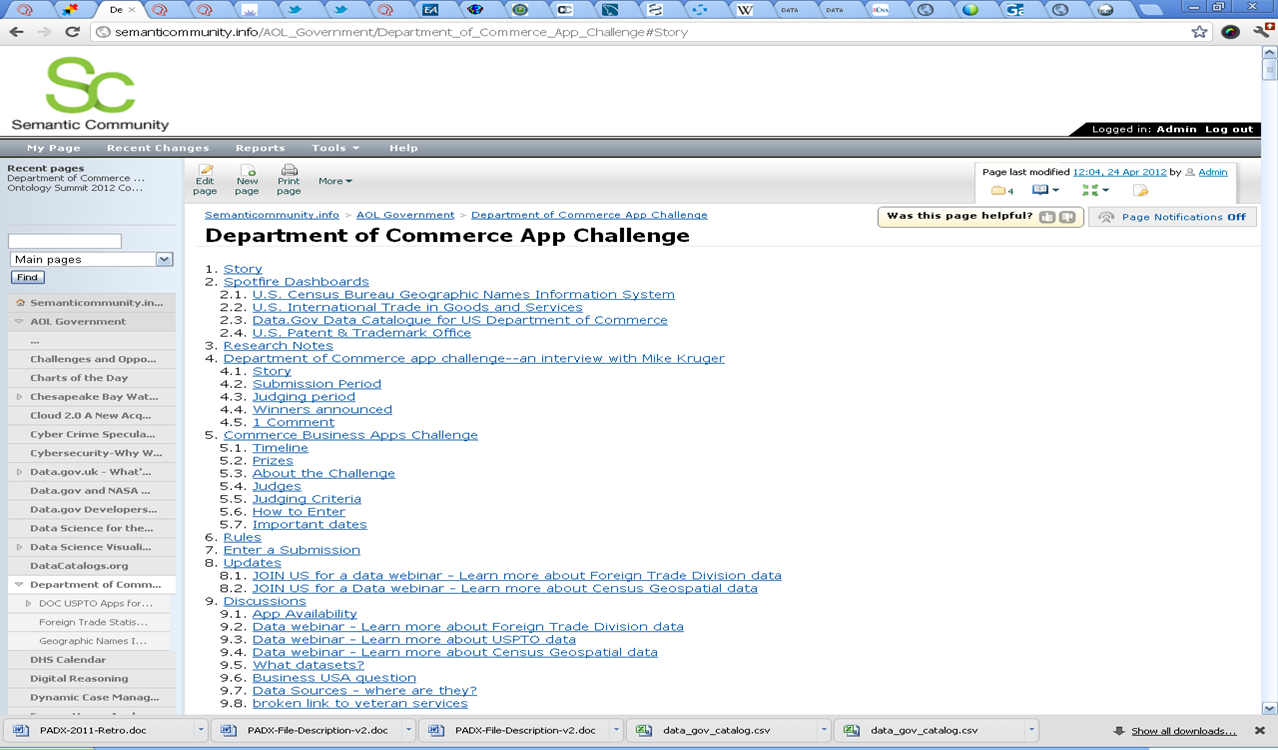Click the Edit page icon

tap(205, 170)
